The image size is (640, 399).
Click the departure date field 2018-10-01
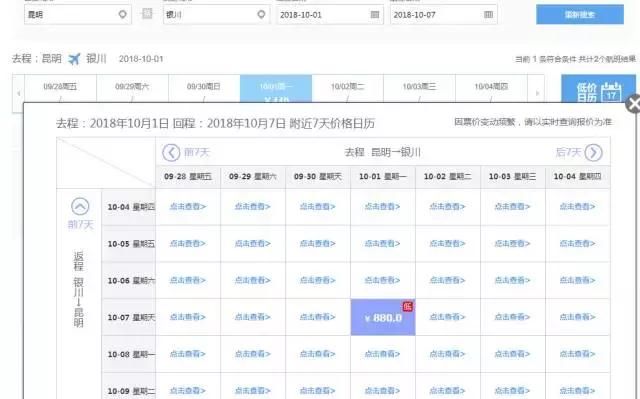[330, 15]
